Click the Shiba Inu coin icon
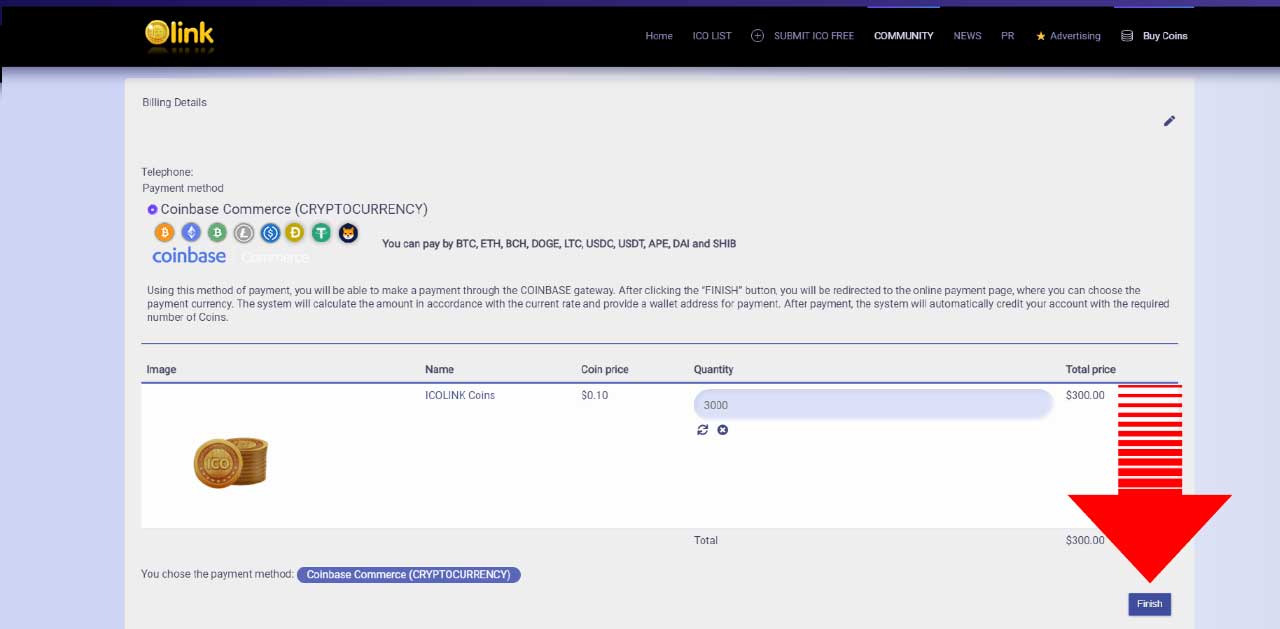Image resolution: width=1280 pixels, height=629 pixels. [348, 233]
